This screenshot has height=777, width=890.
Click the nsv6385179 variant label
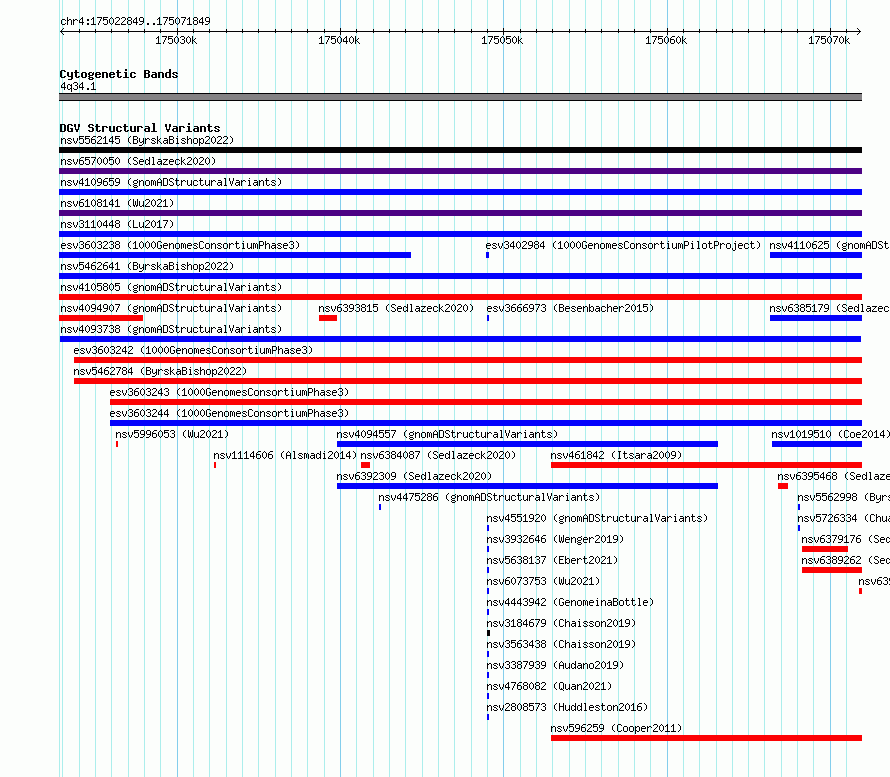tap(829, 308)
